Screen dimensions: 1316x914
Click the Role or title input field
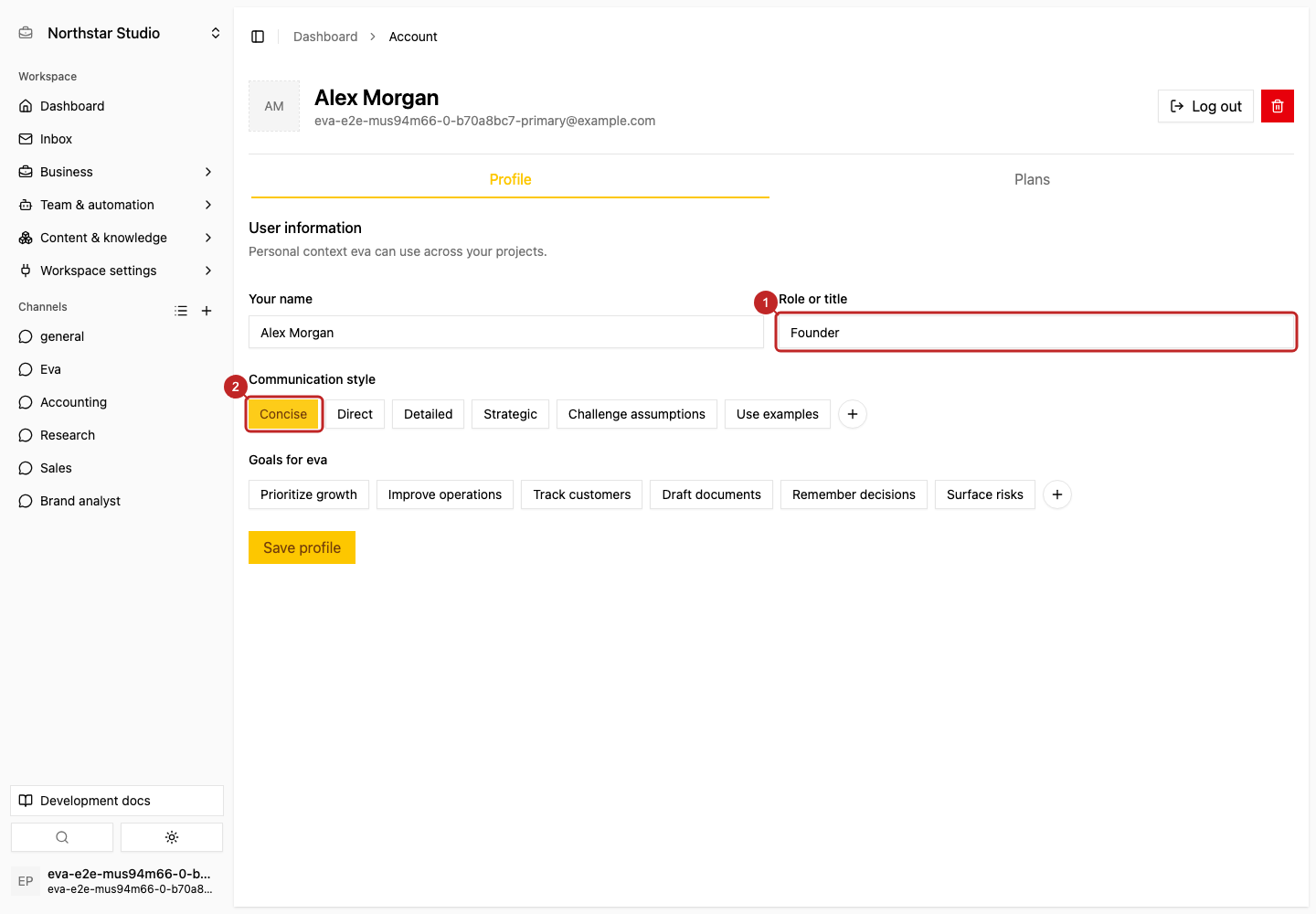point(1036,332)
